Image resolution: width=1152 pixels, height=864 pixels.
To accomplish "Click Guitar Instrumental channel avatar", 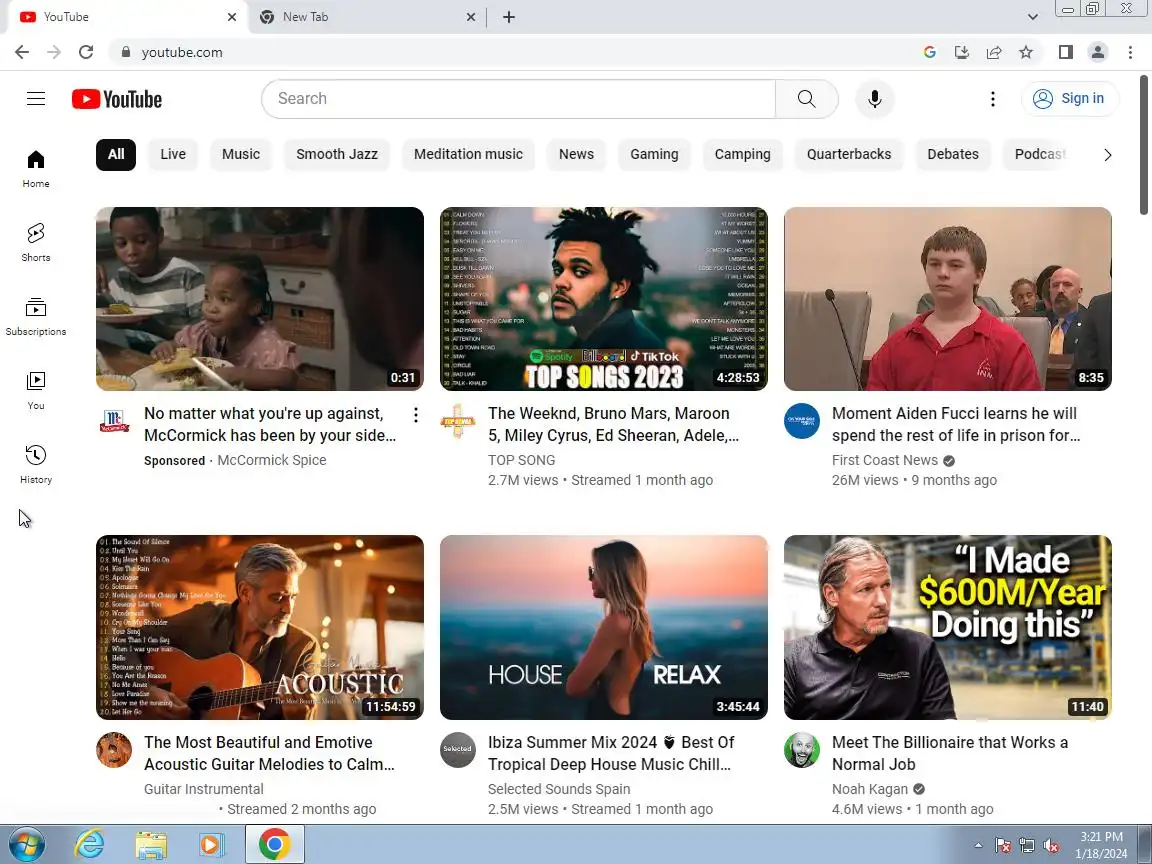I will (x=114, y=750).
